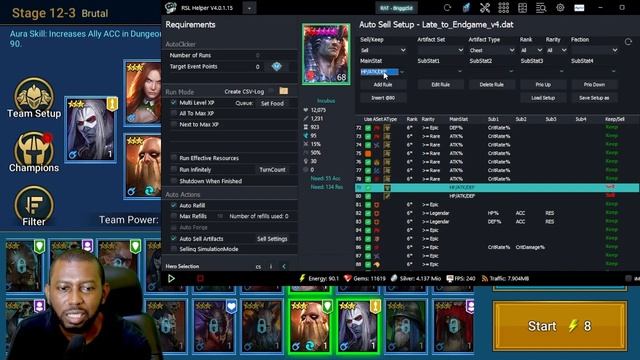Open the Filter icon in the game sidebar
The height and width of the screenshot is (360, 640).
[x=34, y=207]
